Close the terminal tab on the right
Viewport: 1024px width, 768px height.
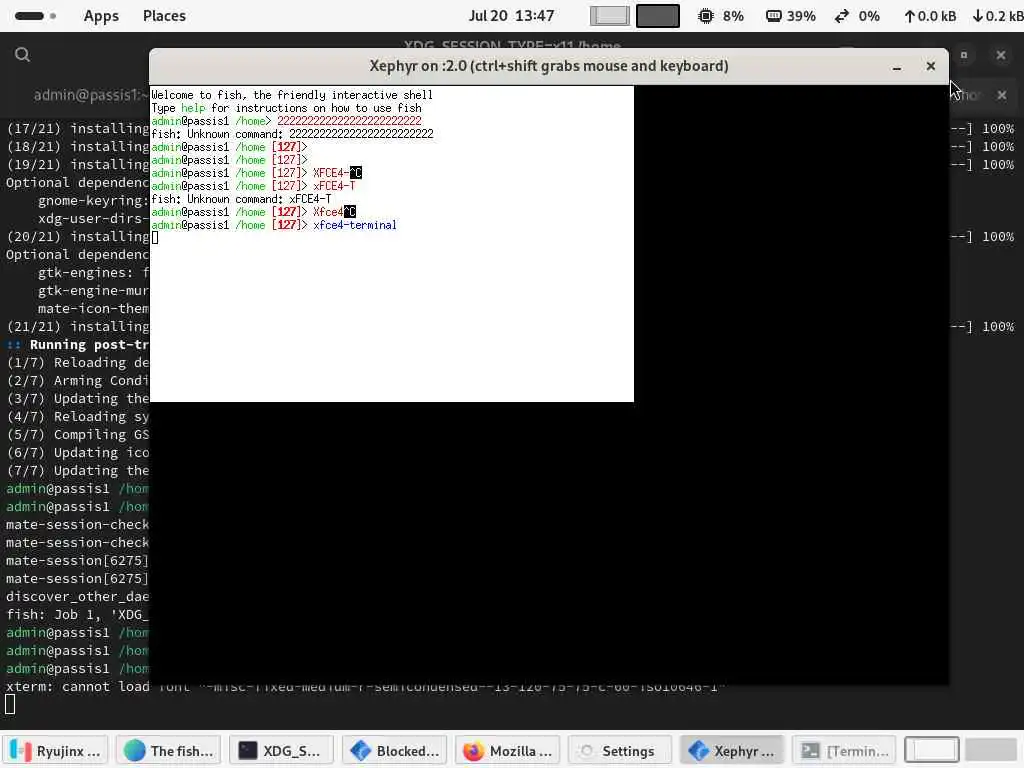pyautogui.click(x=1002, y=95)
